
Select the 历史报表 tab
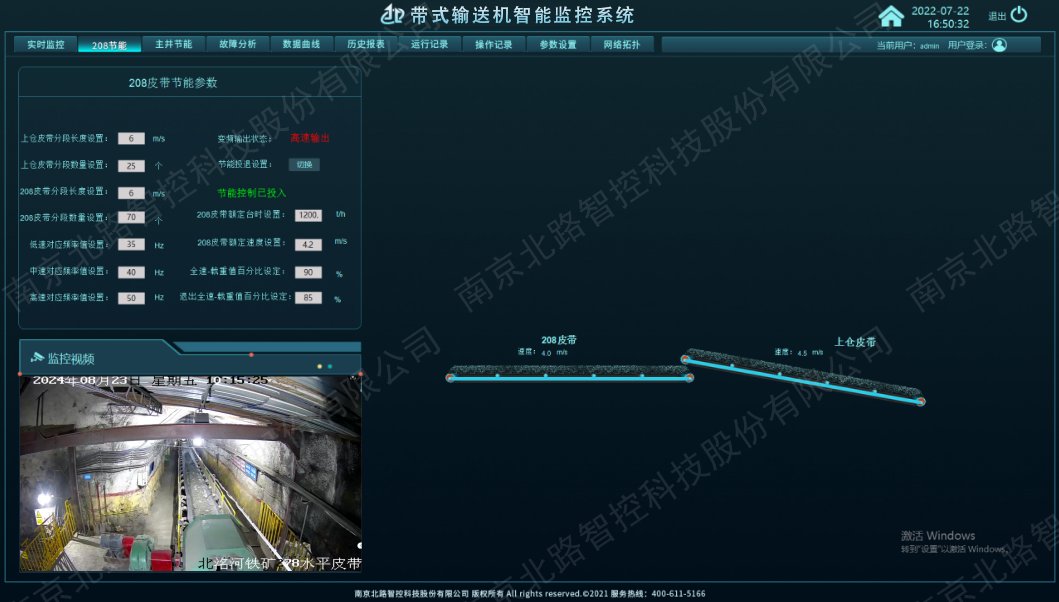coord(366,45)
